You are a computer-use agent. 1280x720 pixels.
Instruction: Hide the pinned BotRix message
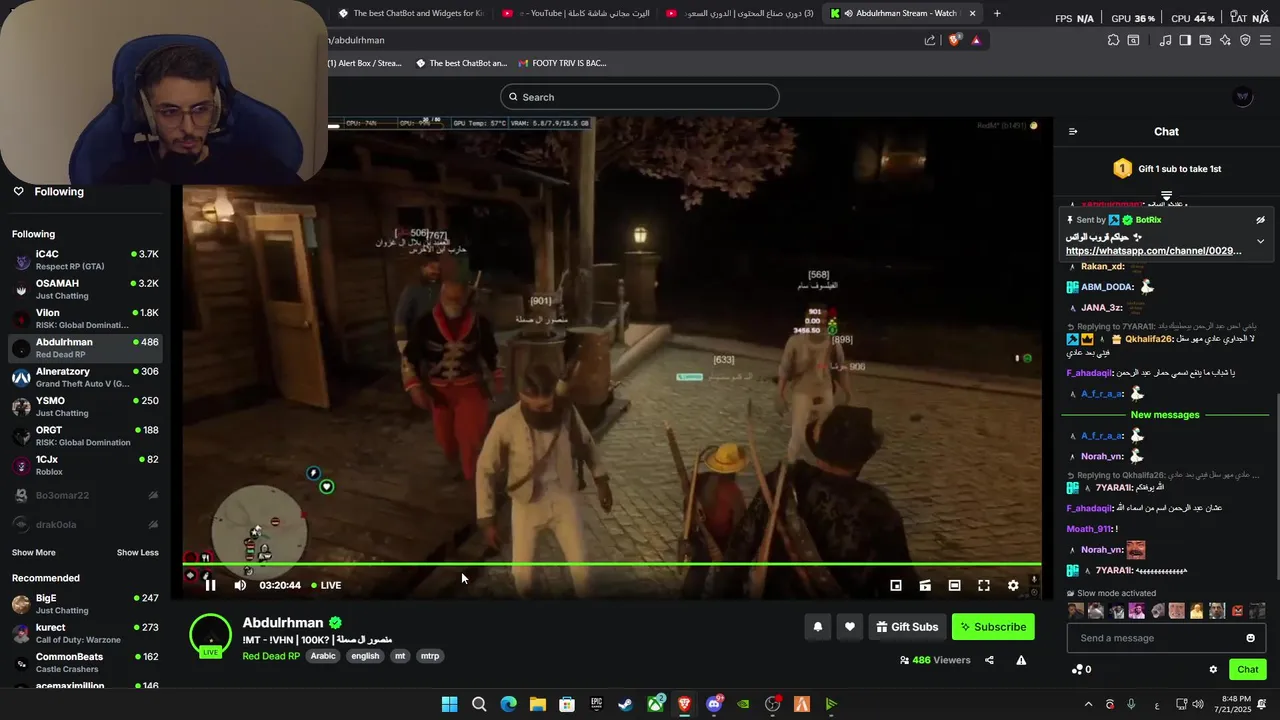coord(1260,220)
